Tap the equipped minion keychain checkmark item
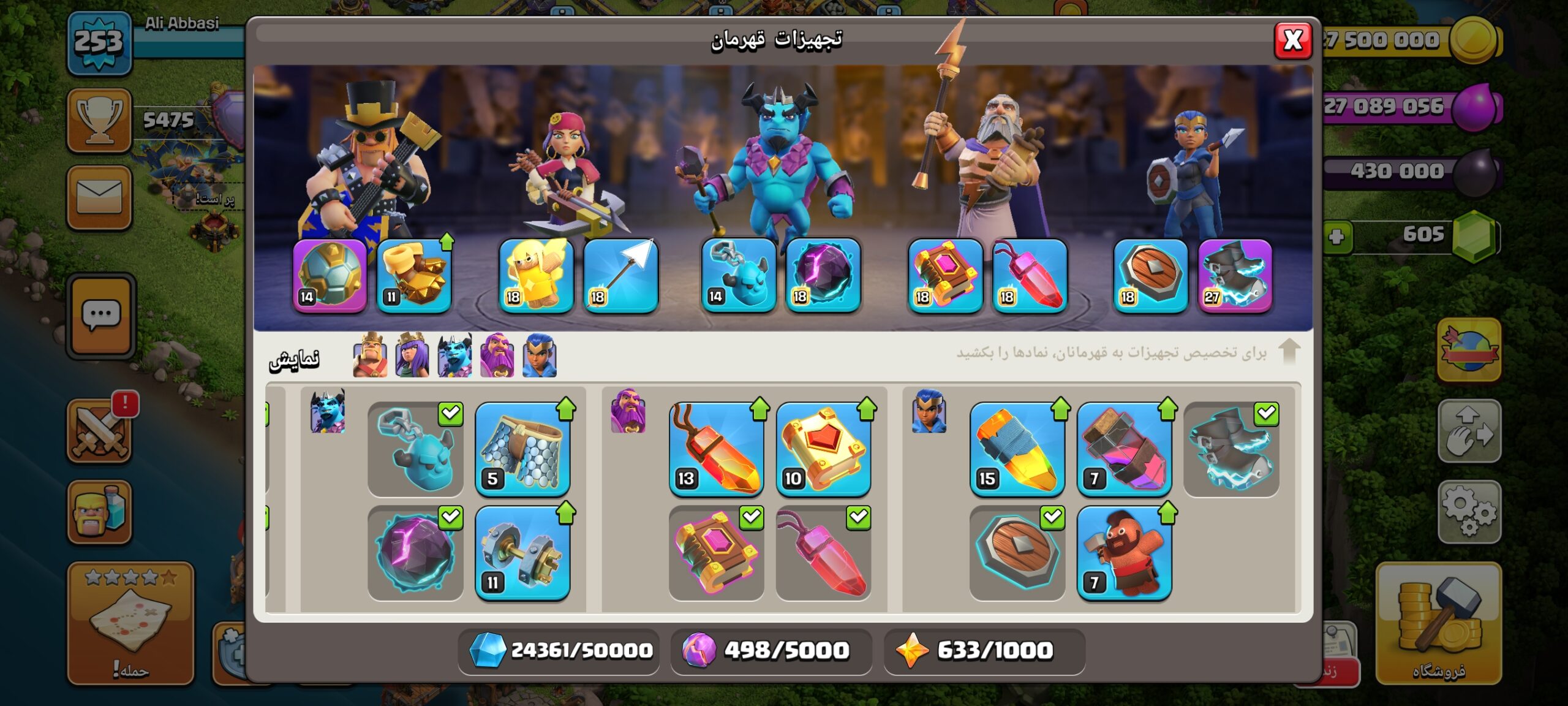1568x706 pixels. [415, 449]
